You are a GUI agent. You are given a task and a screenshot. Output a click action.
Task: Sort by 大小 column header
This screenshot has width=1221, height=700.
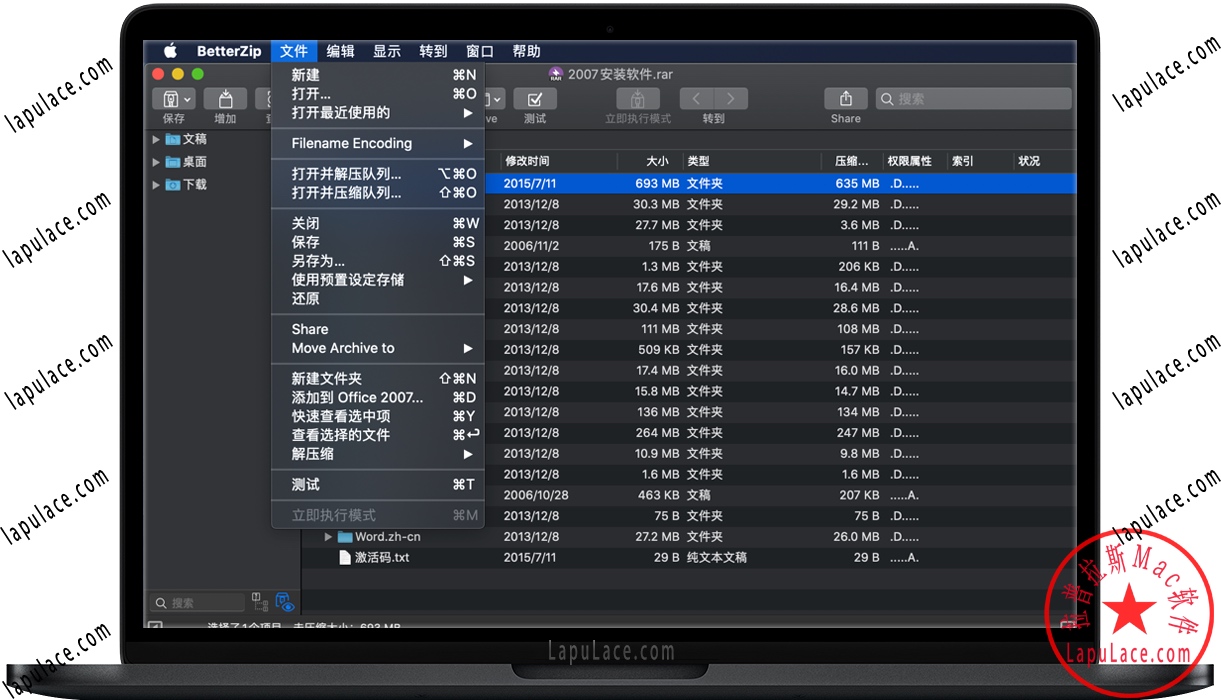coord(650,161)
